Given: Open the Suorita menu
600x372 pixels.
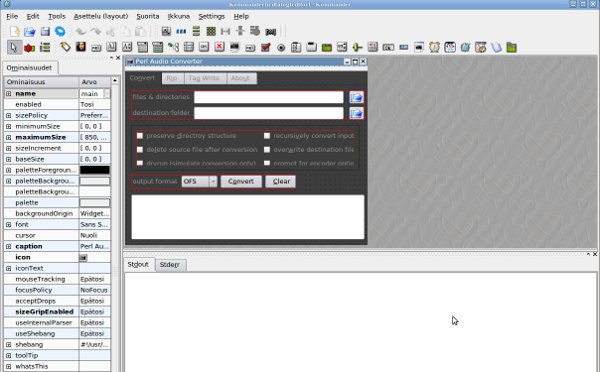Looking at the screenshot, I should pos(148,16).
